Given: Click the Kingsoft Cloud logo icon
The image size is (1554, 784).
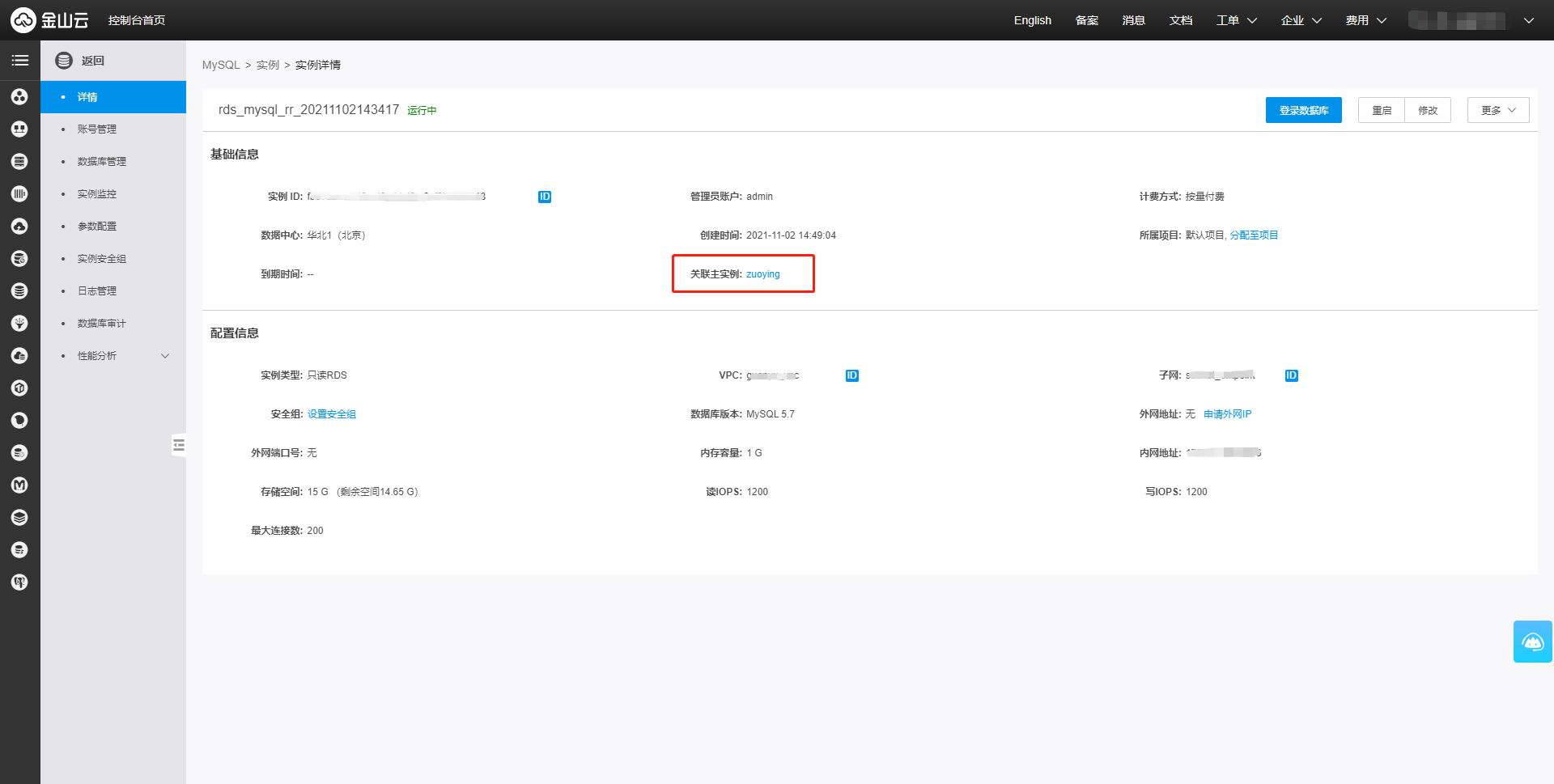Looking at the screenshot, I should click(23, 20).
